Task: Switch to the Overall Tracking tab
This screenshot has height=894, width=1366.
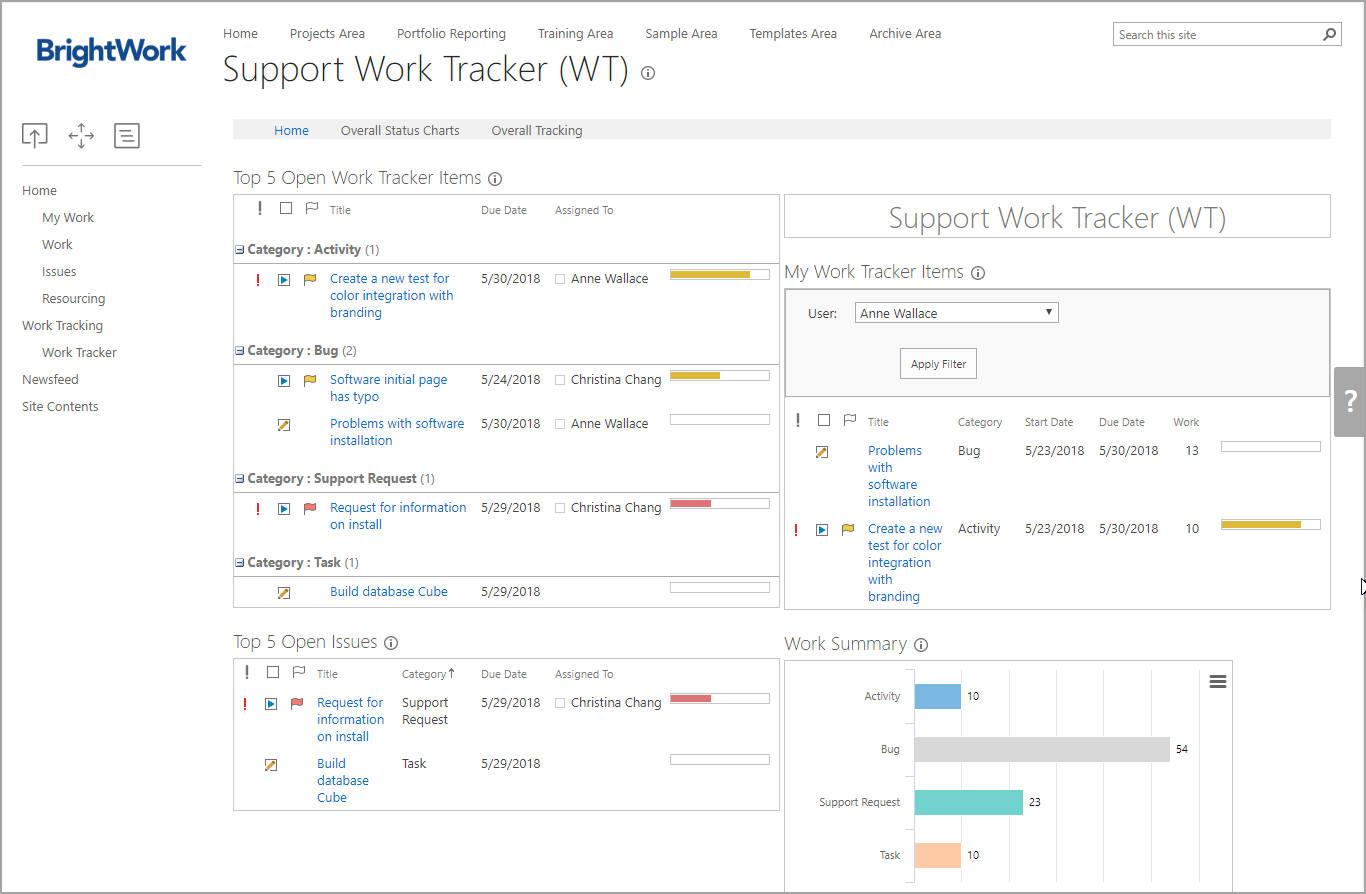Action: click(x=537, y=130)
